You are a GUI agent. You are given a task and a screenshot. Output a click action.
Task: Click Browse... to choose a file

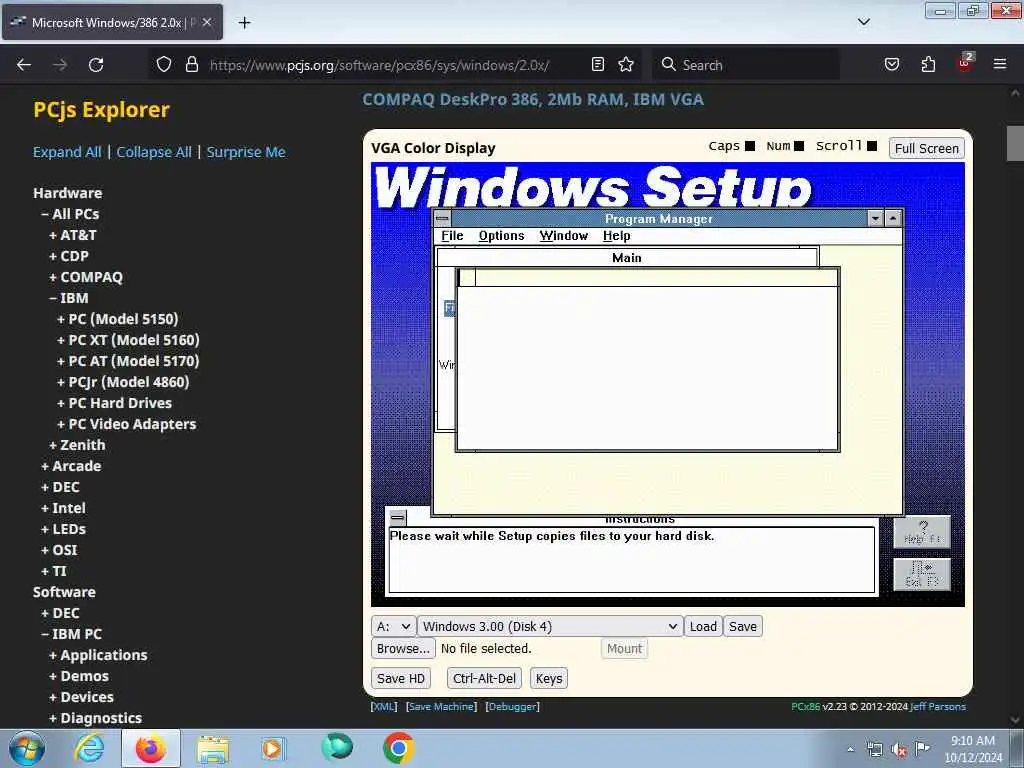pos(403,648)
